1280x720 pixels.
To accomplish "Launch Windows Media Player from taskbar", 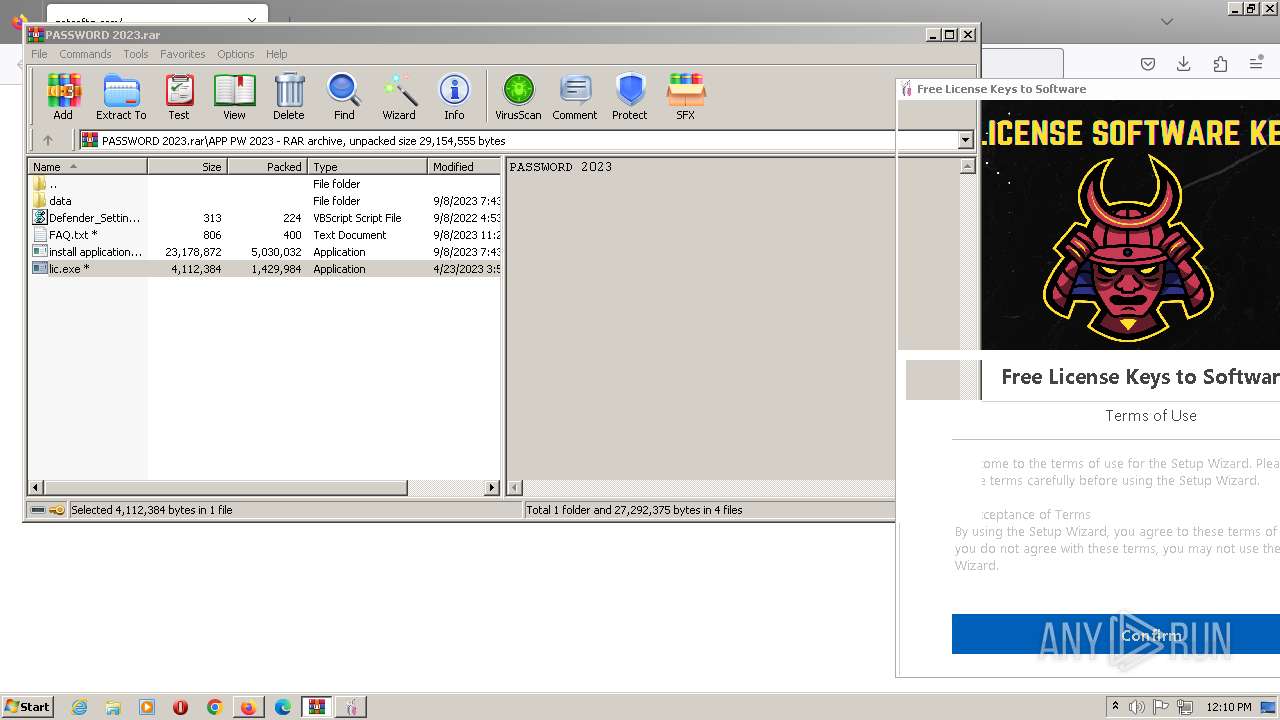I will tap(147, 707).
